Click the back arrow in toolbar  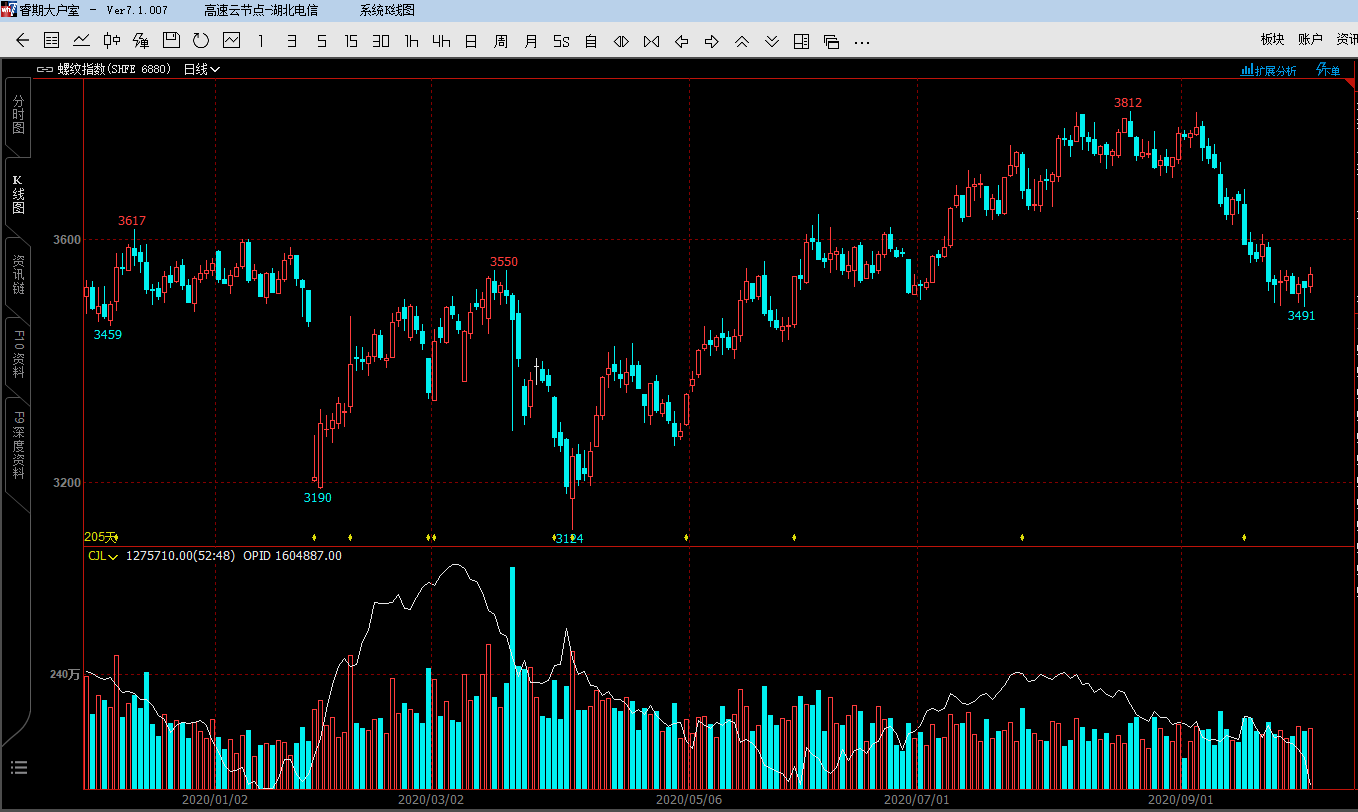23,41
